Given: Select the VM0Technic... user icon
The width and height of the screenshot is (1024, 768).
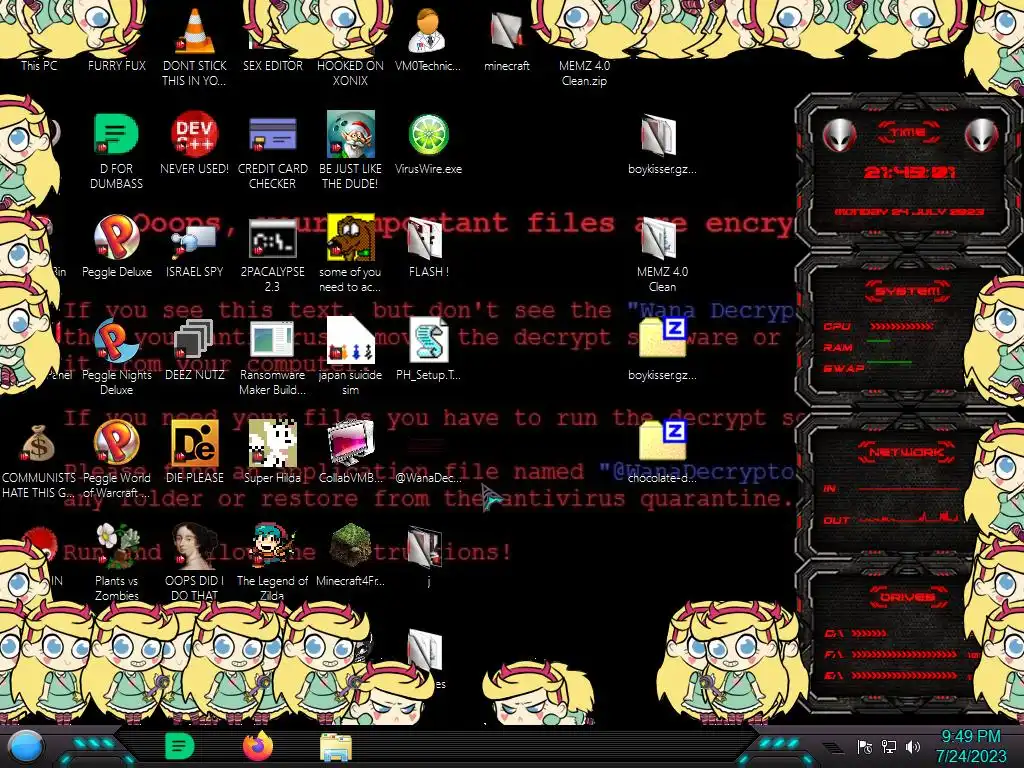Looking at the screenshot, I should click(x=428, y=39).
